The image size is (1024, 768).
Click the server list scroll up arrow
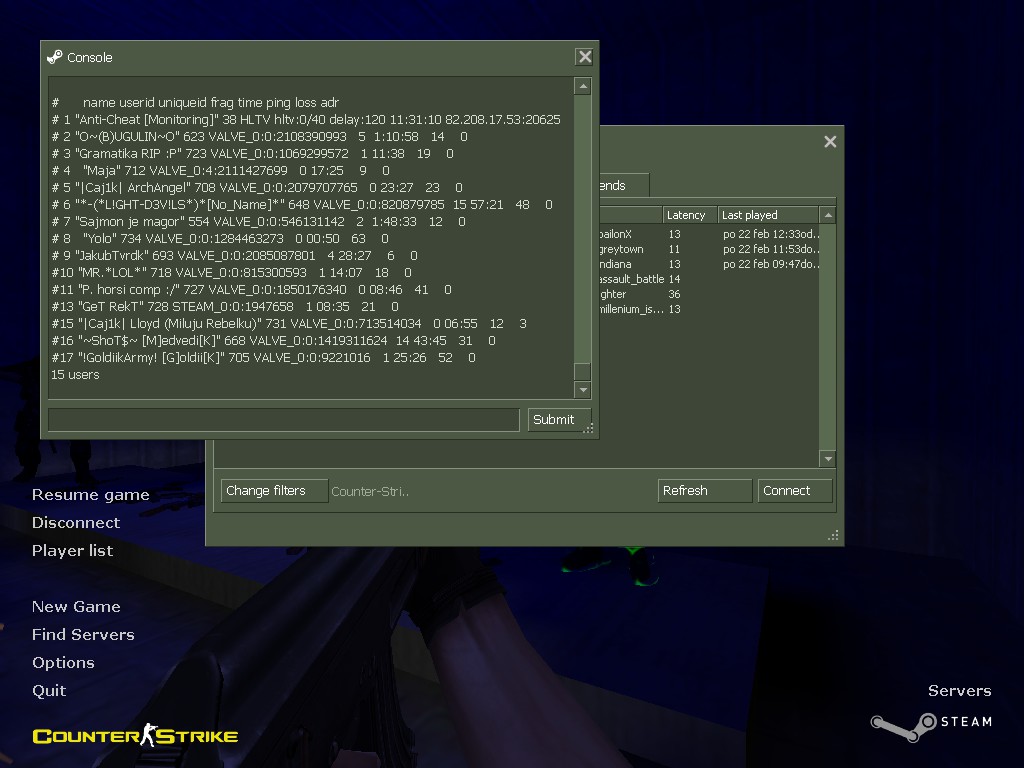click(x=827, y=215)
